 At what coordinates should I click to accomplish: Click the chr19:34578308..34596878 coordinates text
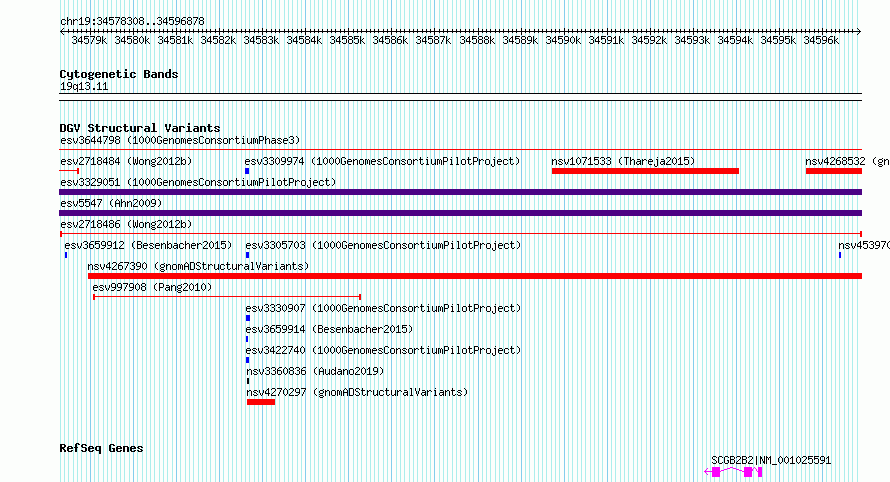pos(132,21)
